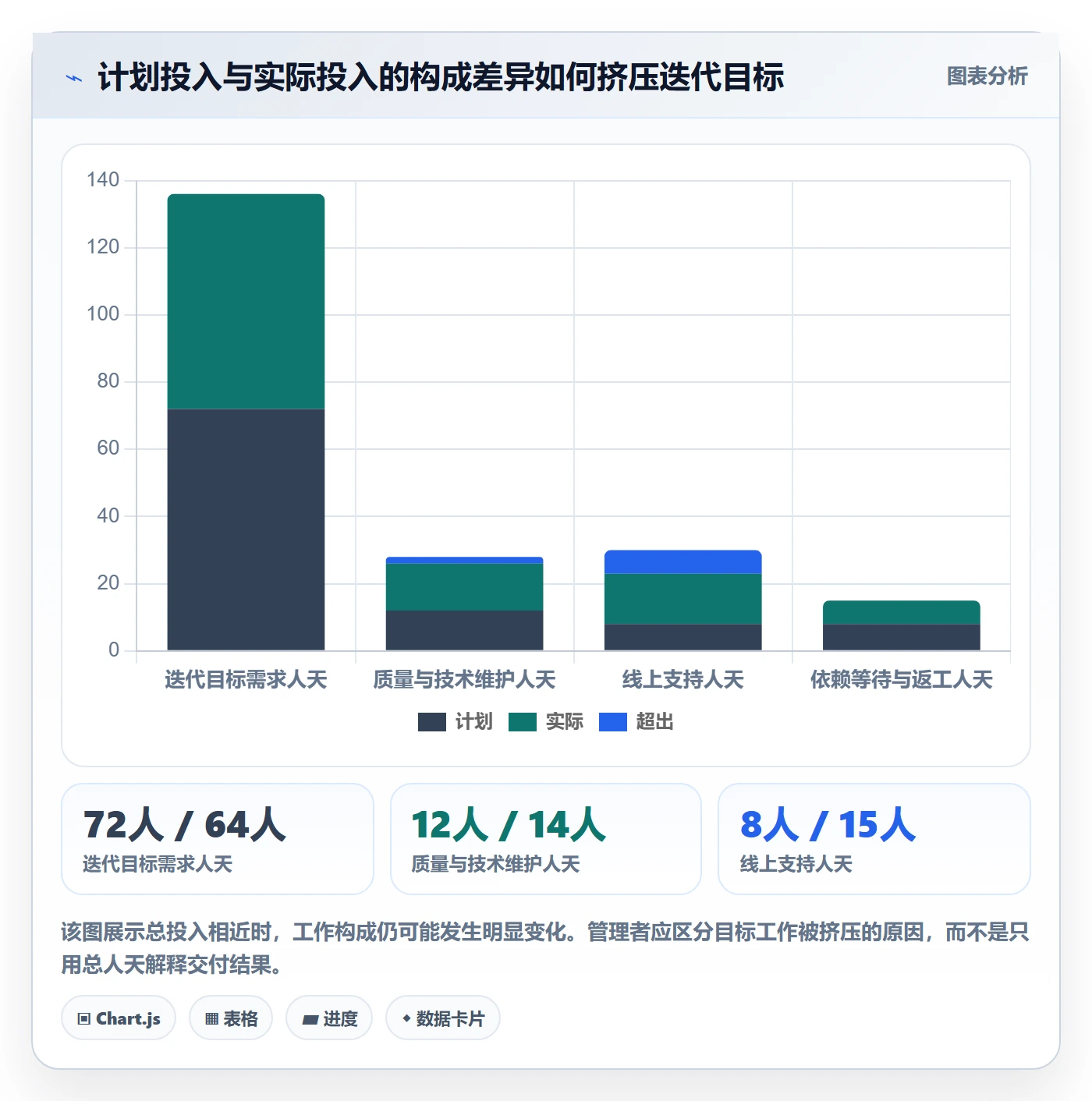Select the 进度 tag chip
Screen dimensions: 1092x1101
[329, 1018]
